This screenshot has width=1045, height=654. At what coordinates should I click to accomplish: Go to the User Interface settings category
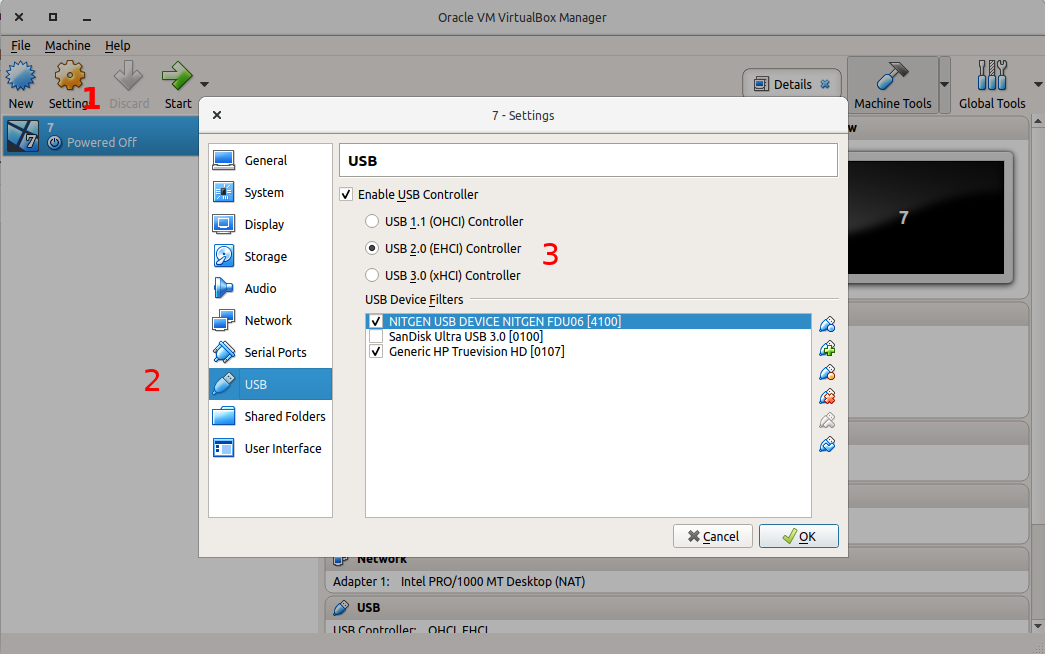click(x=270, y=449)
